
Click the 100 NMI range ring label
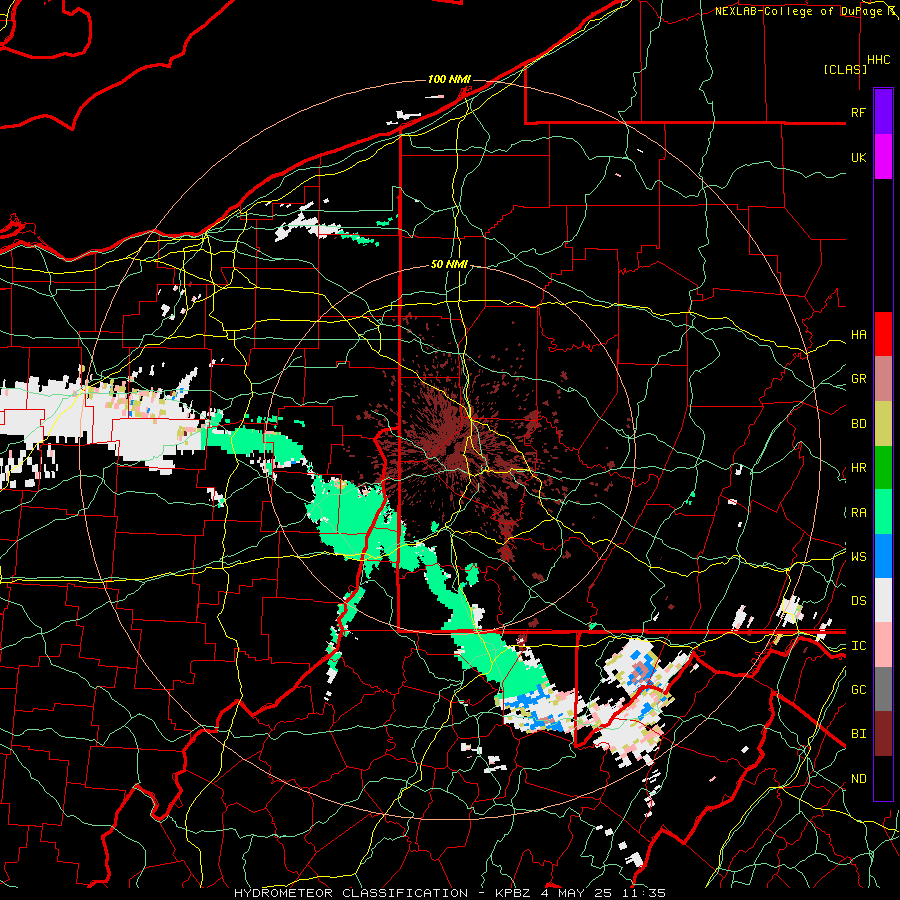449,79
